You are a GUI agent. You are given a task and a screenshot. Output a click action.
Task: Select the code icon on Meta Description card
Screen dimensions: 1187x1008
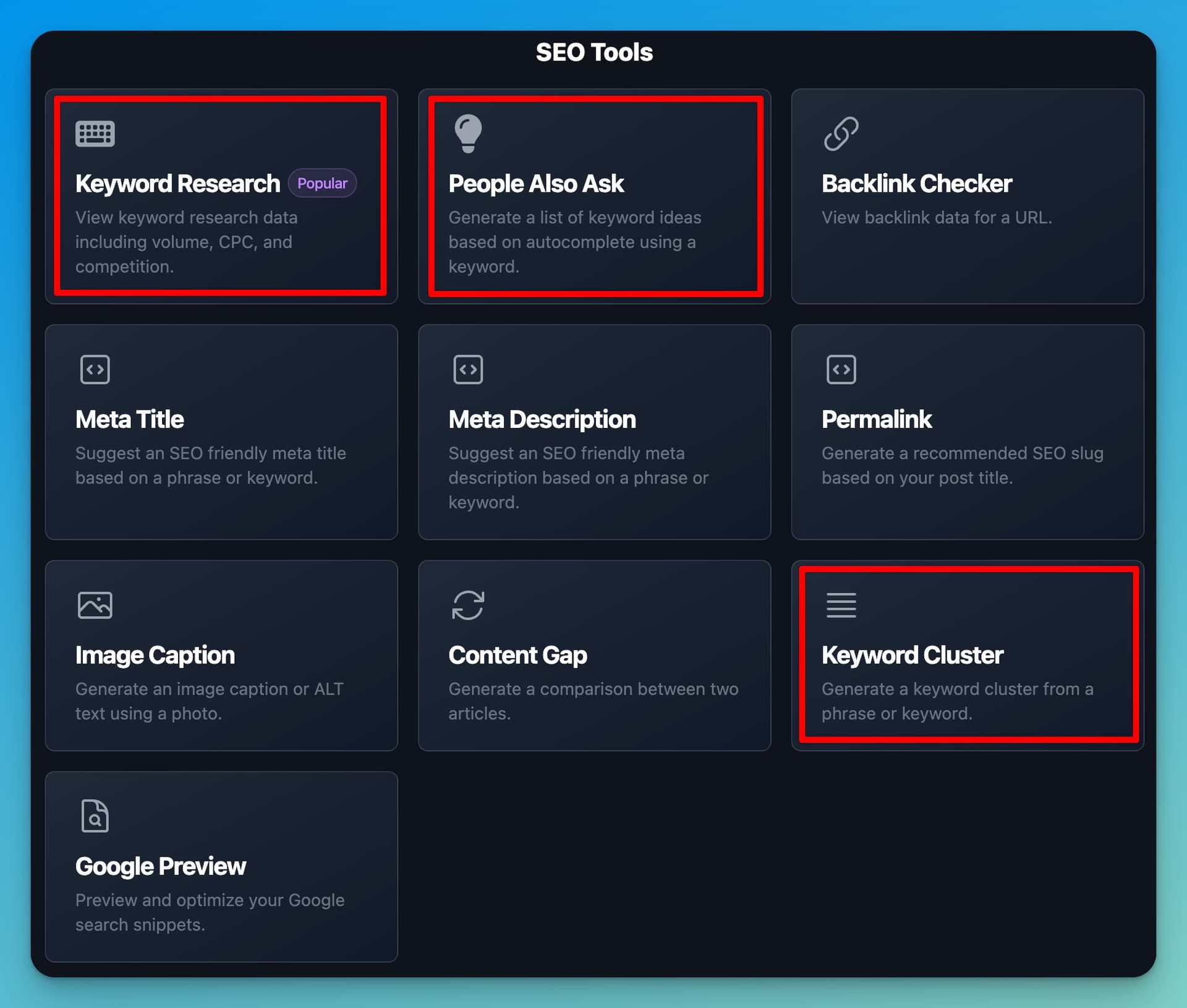pos(468,369)
